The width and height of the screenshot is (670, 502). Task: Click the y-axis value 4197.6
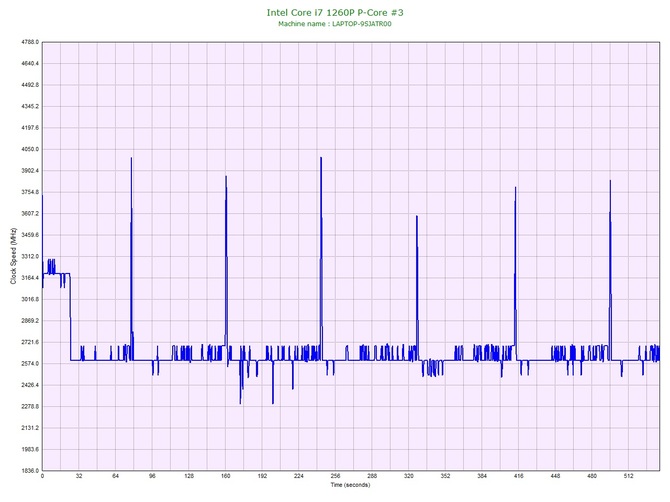(30, 128)
